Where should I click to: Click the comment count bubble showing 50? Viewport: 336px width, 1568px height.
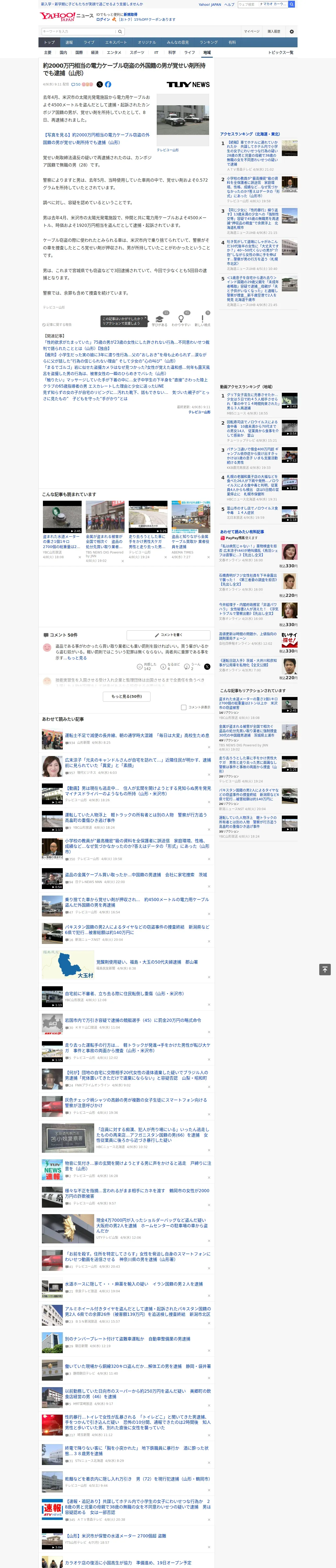76,85
